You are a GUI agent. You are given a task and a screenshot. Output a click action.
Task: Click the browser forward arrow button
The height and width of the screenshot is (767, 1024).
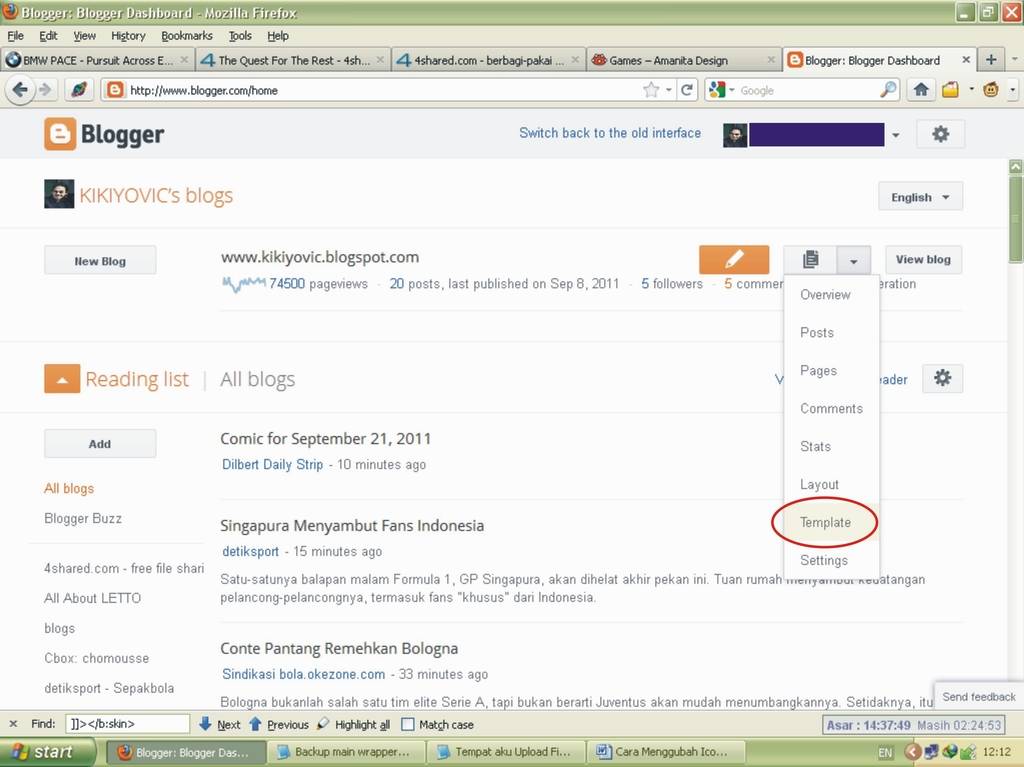(x=45, y=90)
